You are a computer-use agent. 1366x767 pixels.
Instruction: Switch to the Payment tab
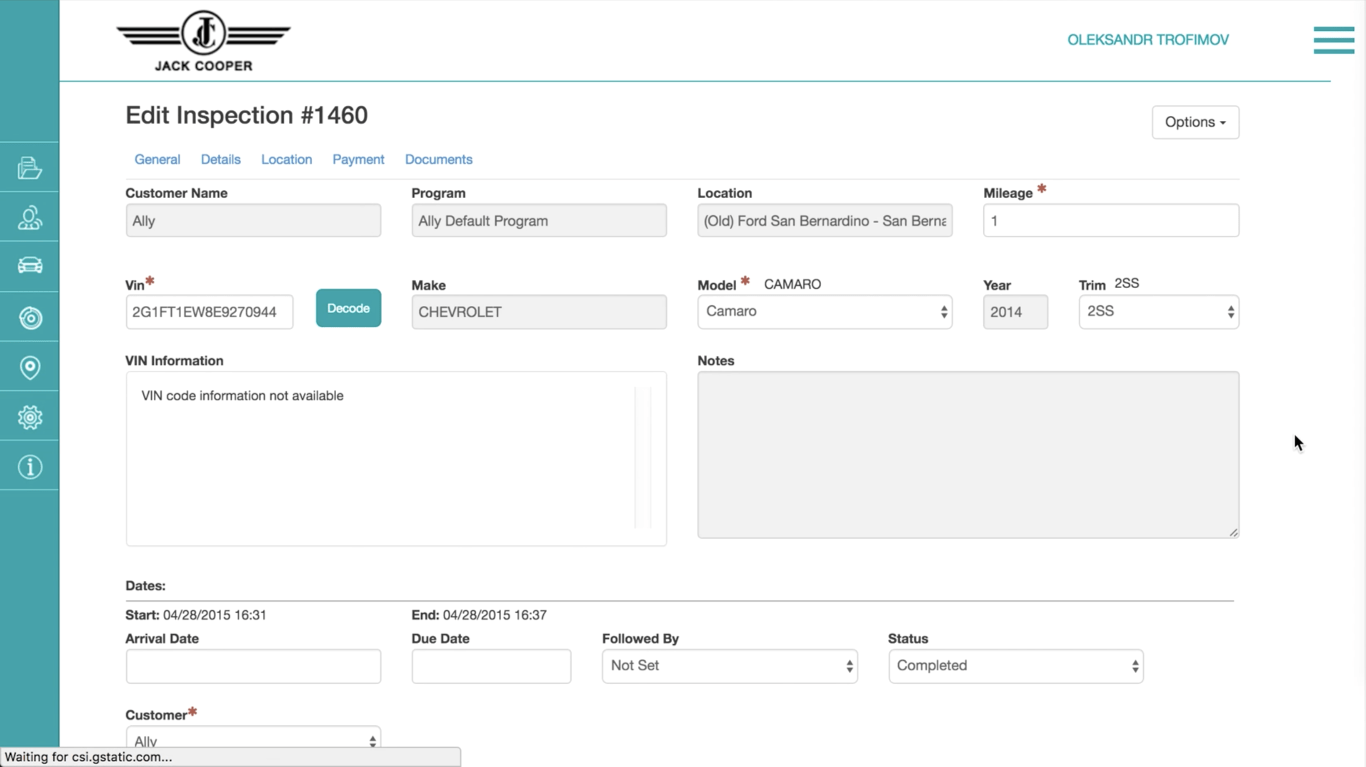click(358, 160)
